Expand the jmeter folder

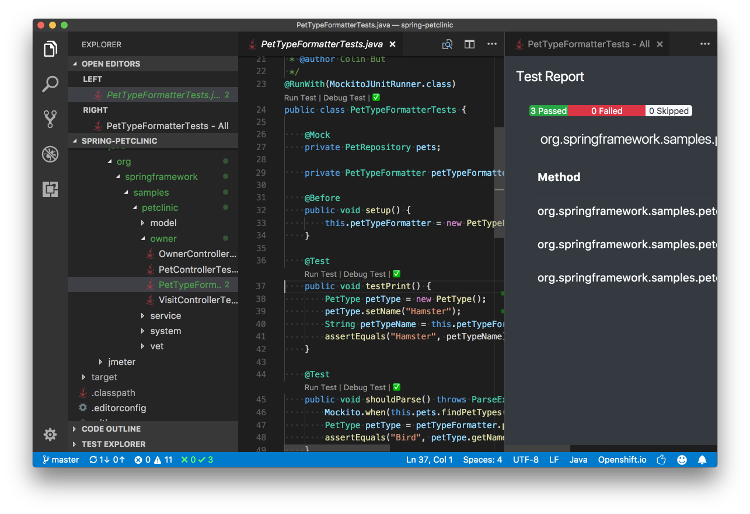tap(100, 361)
